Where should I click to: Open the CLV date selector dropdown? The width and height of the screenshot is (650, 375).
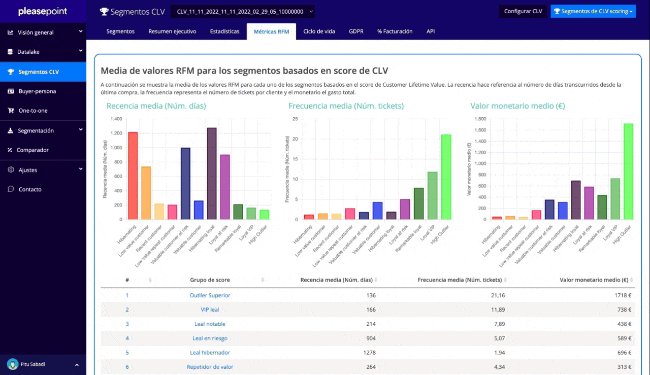(x=243, y=12)
